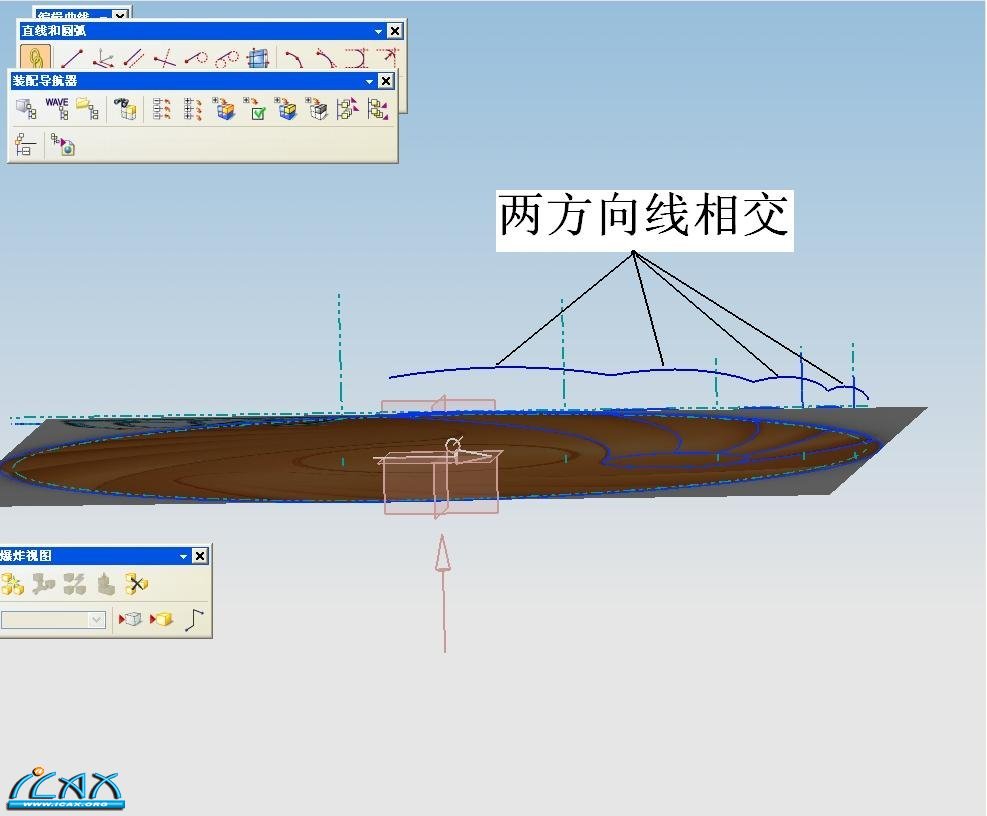Select the Line Point-Tangent tool

(196, 59)
